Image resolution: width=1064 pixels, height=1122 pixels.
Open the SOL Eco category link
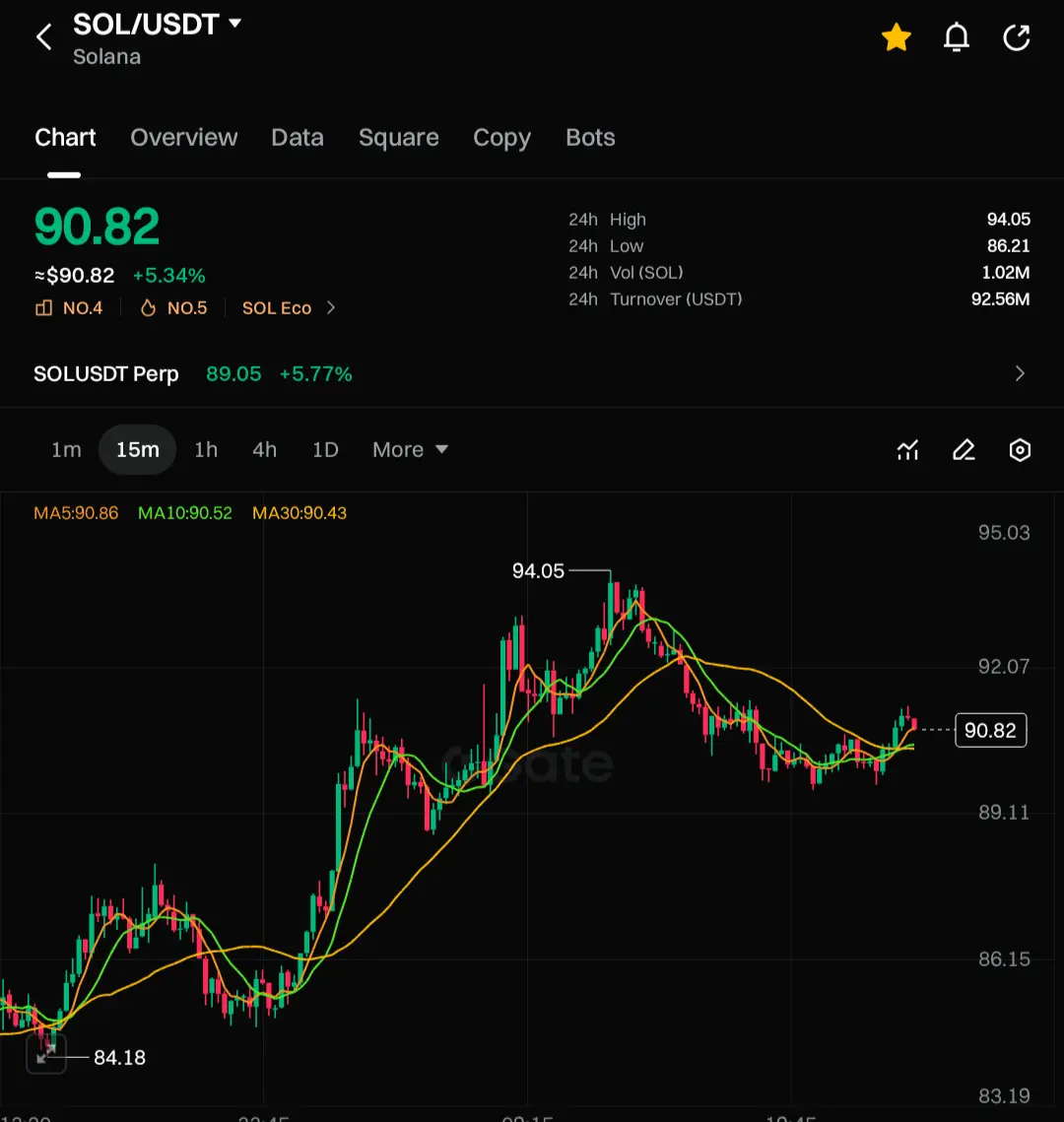[277, 308]
